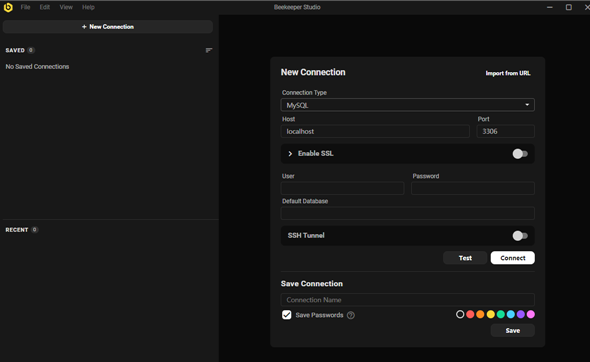The width and height of the screenshot is (590, 362).
Task: Pick the green color label swatch
Action: (x=500, y=314)
